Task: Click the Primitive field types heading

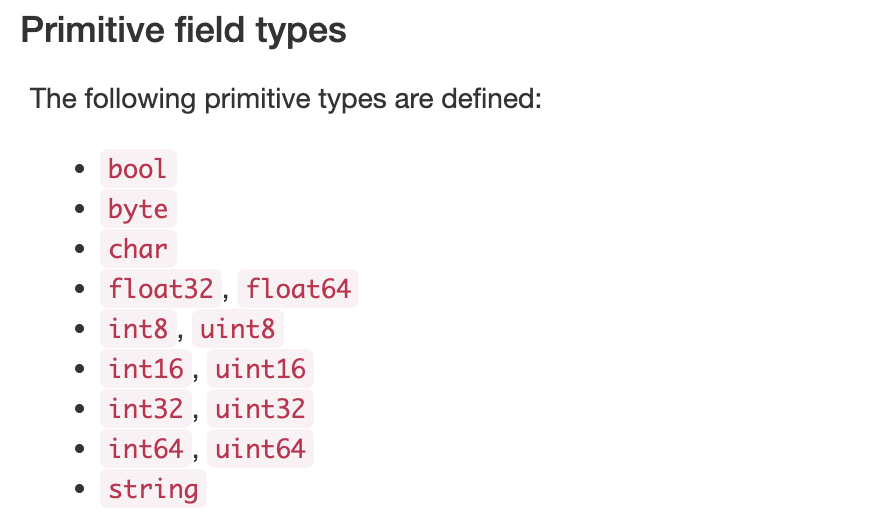Action: 184,30
